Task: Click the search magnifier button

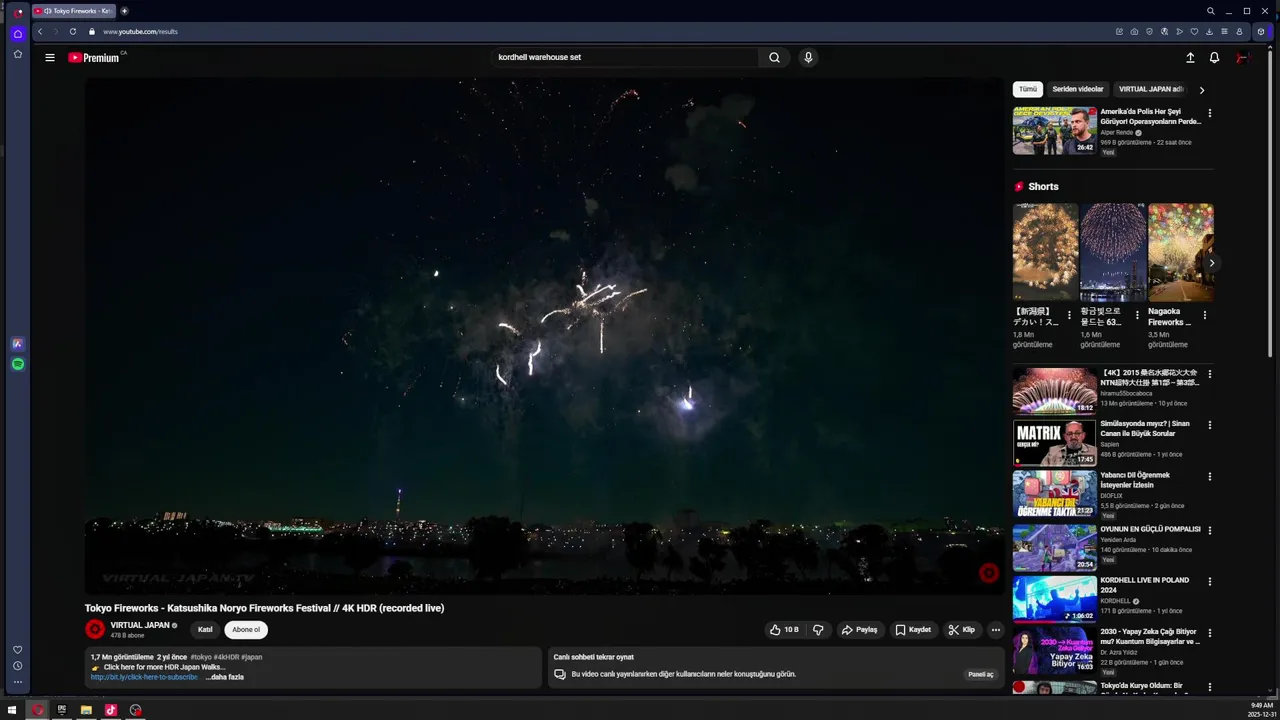Action: click(774, 58)
